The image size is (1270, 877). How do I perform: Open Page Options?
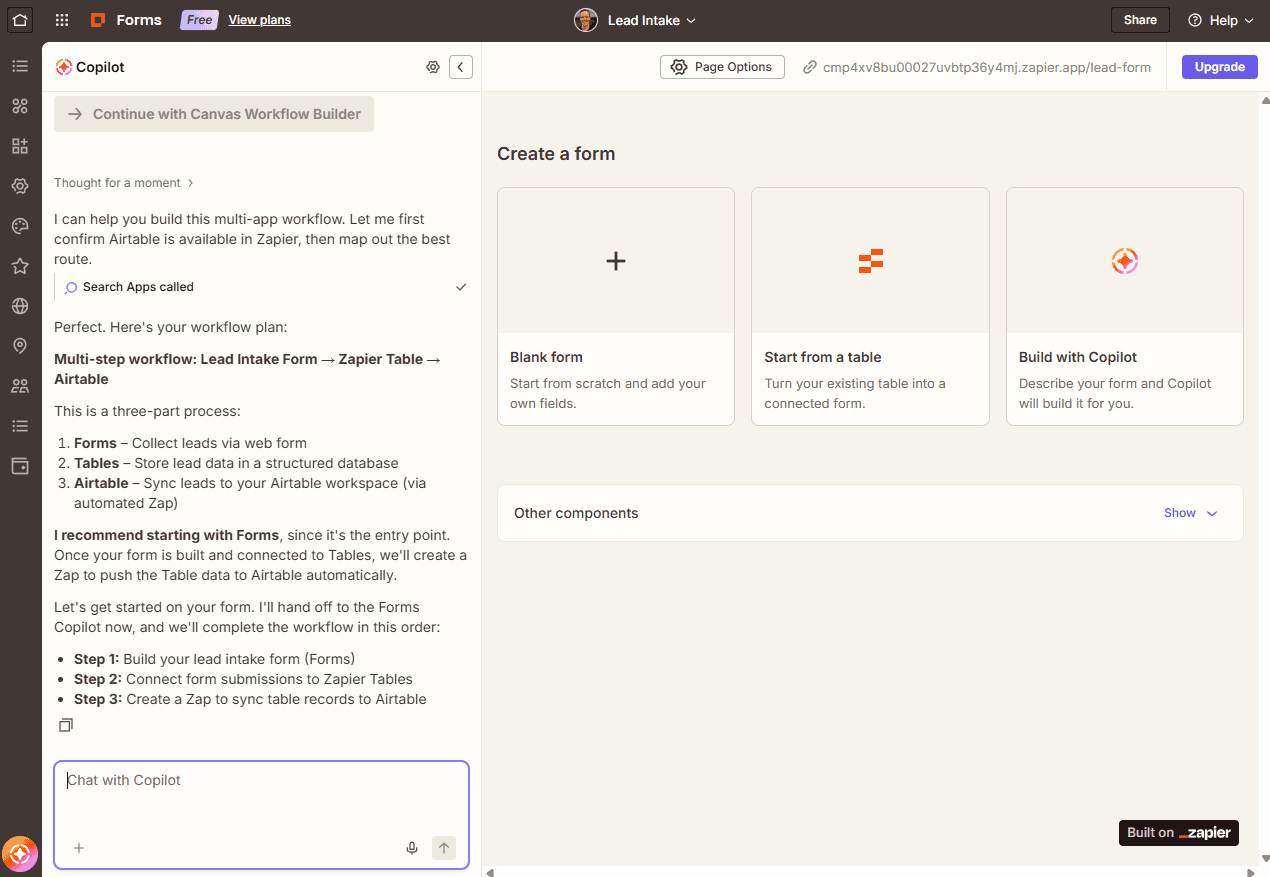coord(722,67)
